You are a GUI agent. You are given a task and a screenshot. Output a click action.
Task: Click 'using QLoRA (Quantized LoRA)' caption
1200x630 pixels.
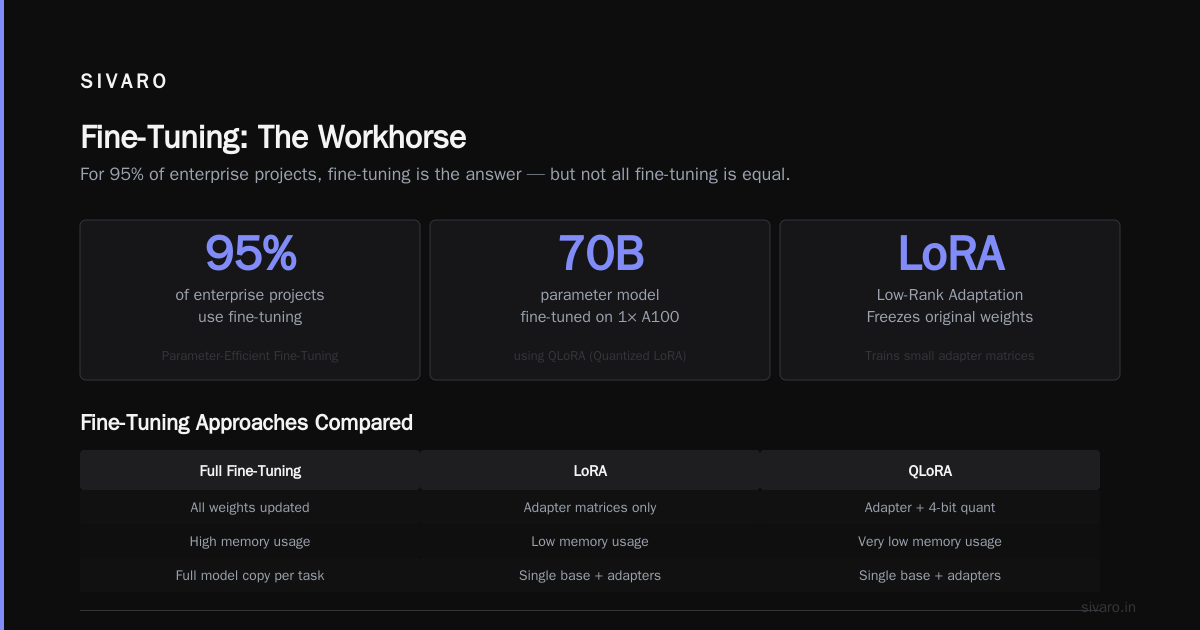click(600, 355)
